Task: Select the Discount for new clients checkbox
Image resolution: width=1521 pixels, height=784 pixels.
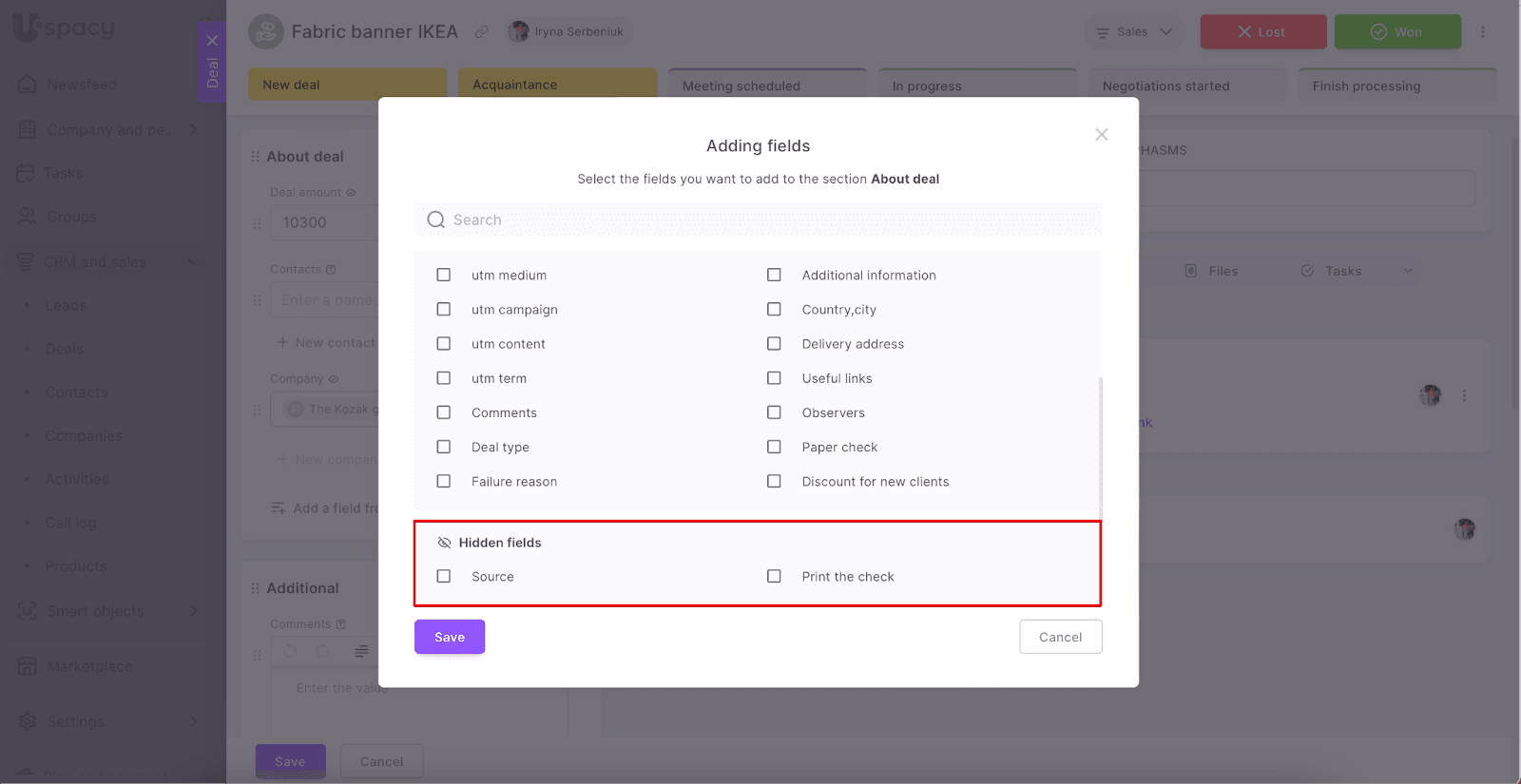Action: (x=774, y=482)
